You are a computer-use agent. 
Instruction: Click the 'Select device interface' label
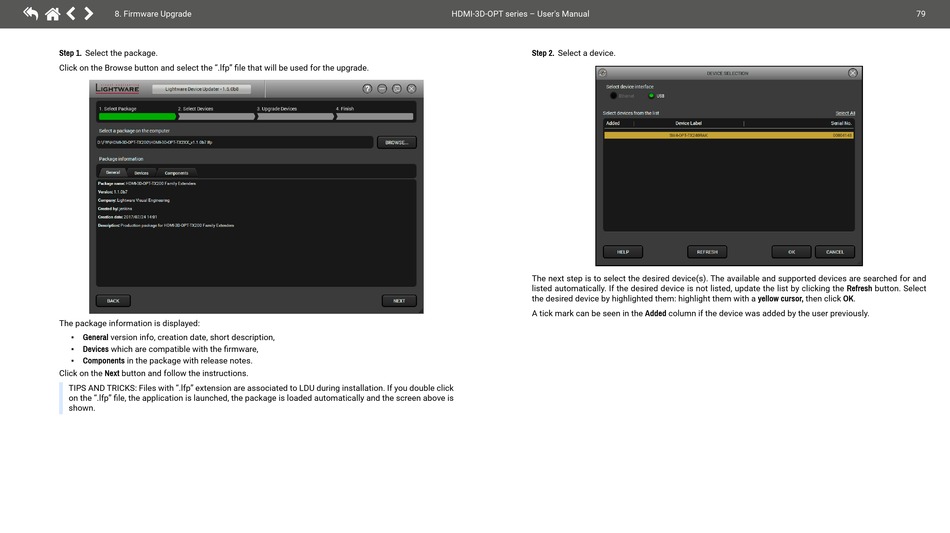pyautogui.click(x=629, y=87)
